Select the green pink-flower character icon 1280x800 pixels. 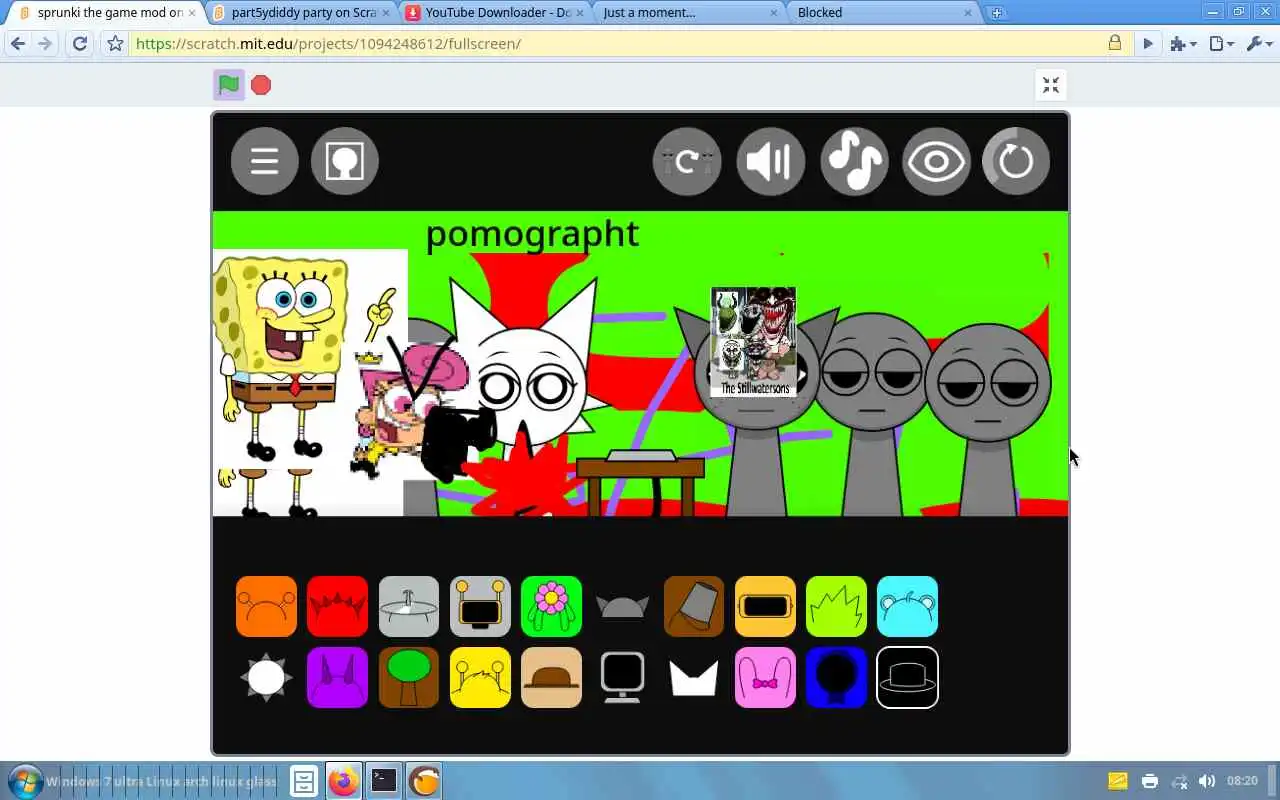[551, 606]
